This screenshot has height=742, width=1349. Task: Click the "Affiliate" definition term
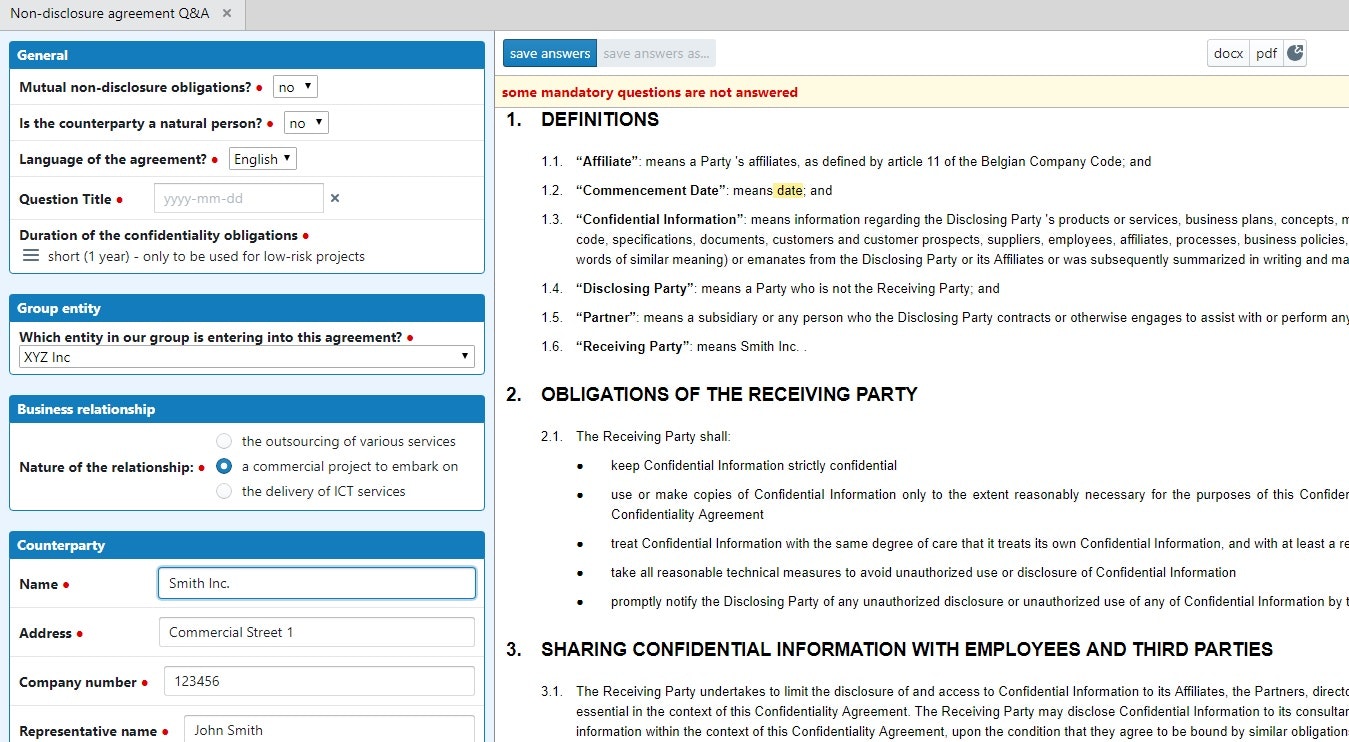pyautogui.click(x=607, y=161)
